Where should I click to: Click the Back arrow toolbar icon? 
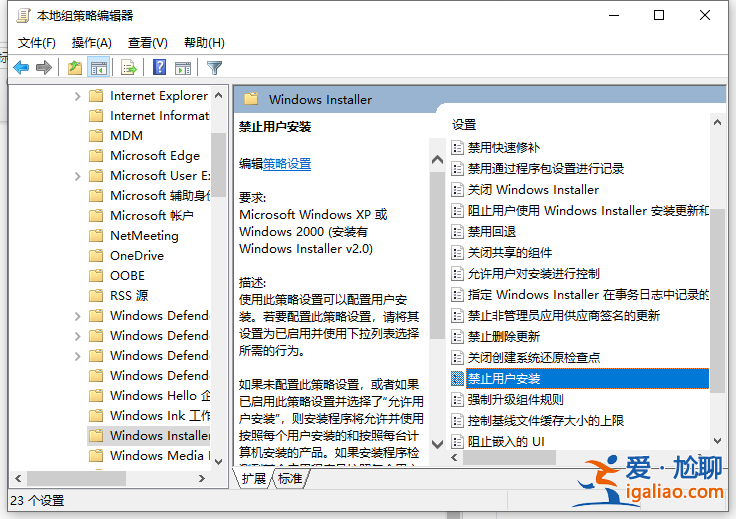(21, 68)
